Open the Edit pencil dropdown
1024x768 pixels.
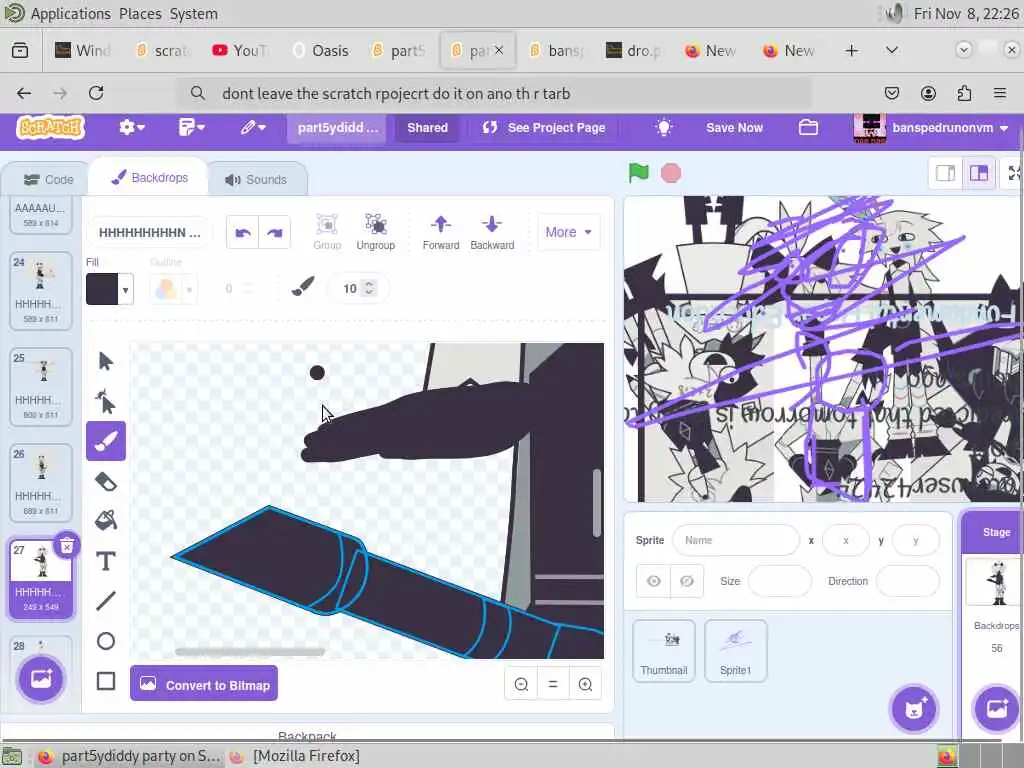click(252, 127)
